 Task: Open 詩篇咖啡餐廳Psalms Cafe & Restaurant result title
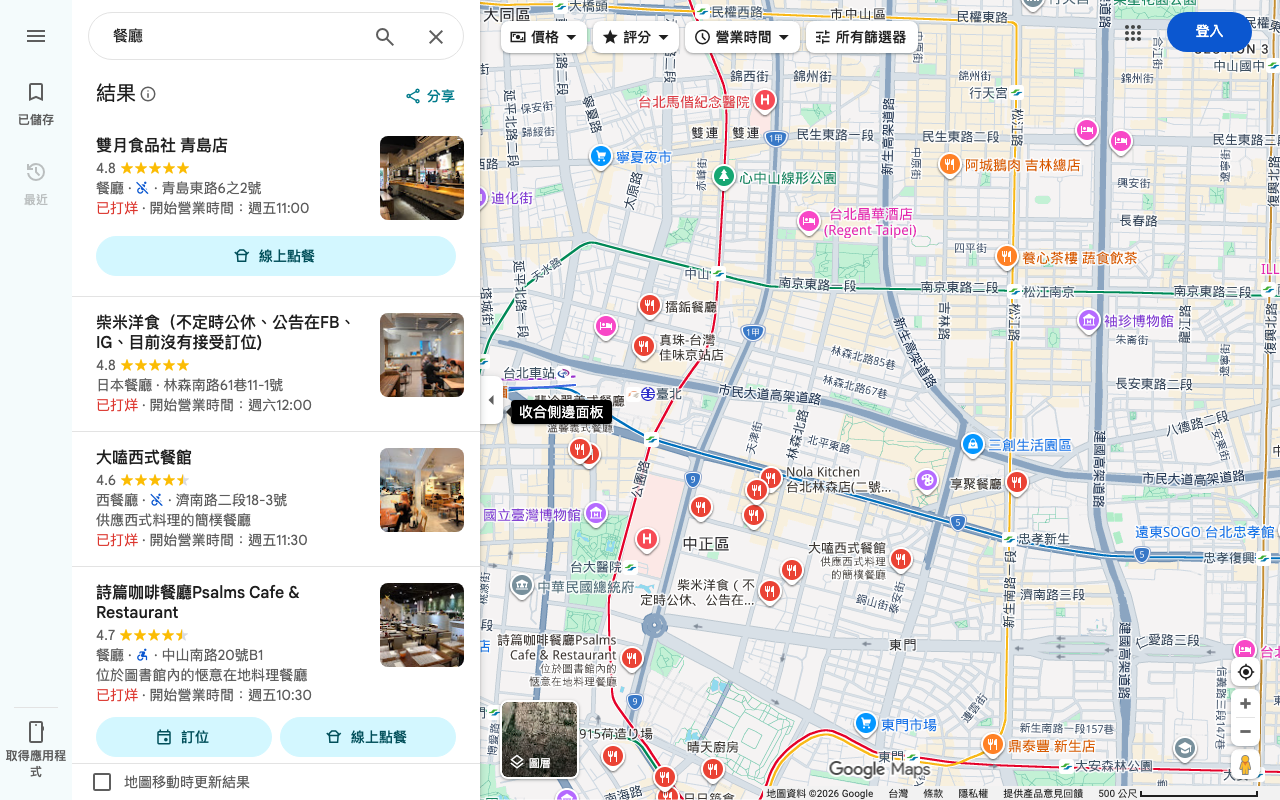198,602
